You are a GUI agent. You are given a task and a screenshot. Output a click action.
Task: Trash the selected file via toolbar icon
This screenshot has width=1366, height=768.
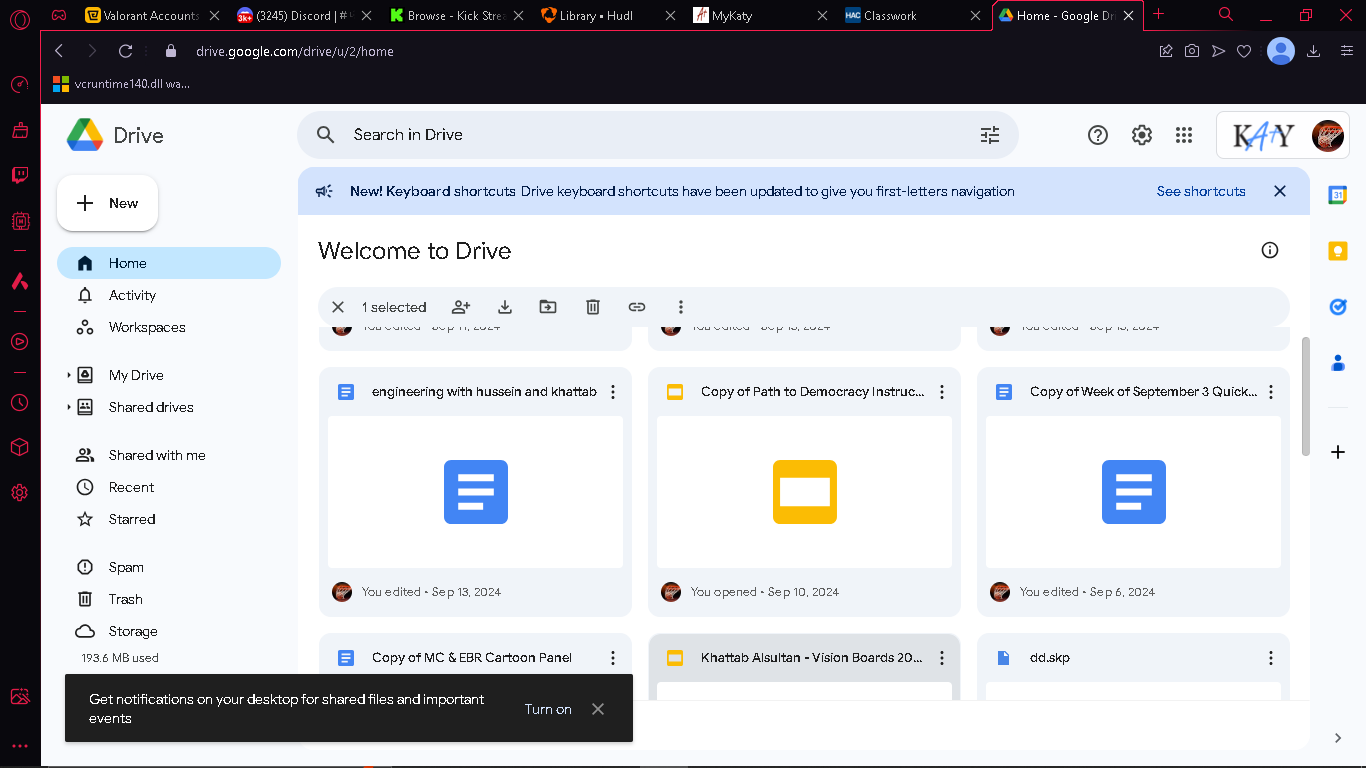(593, 307)
